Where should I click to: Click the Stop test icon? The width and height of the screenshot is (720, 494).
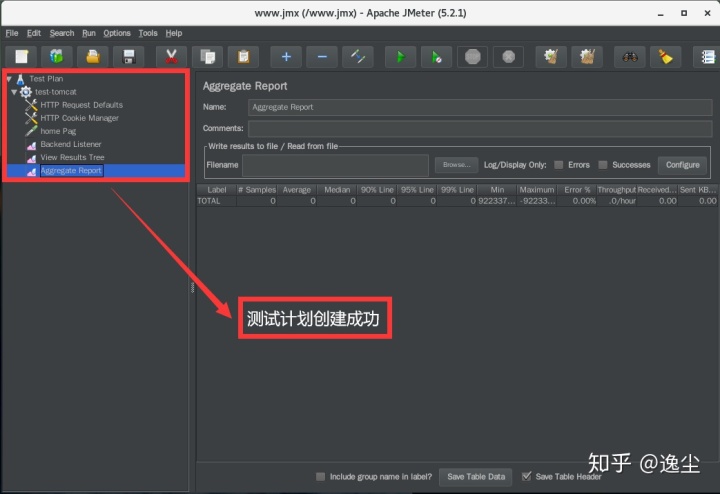pyautogui.click(x=472, y=57)
